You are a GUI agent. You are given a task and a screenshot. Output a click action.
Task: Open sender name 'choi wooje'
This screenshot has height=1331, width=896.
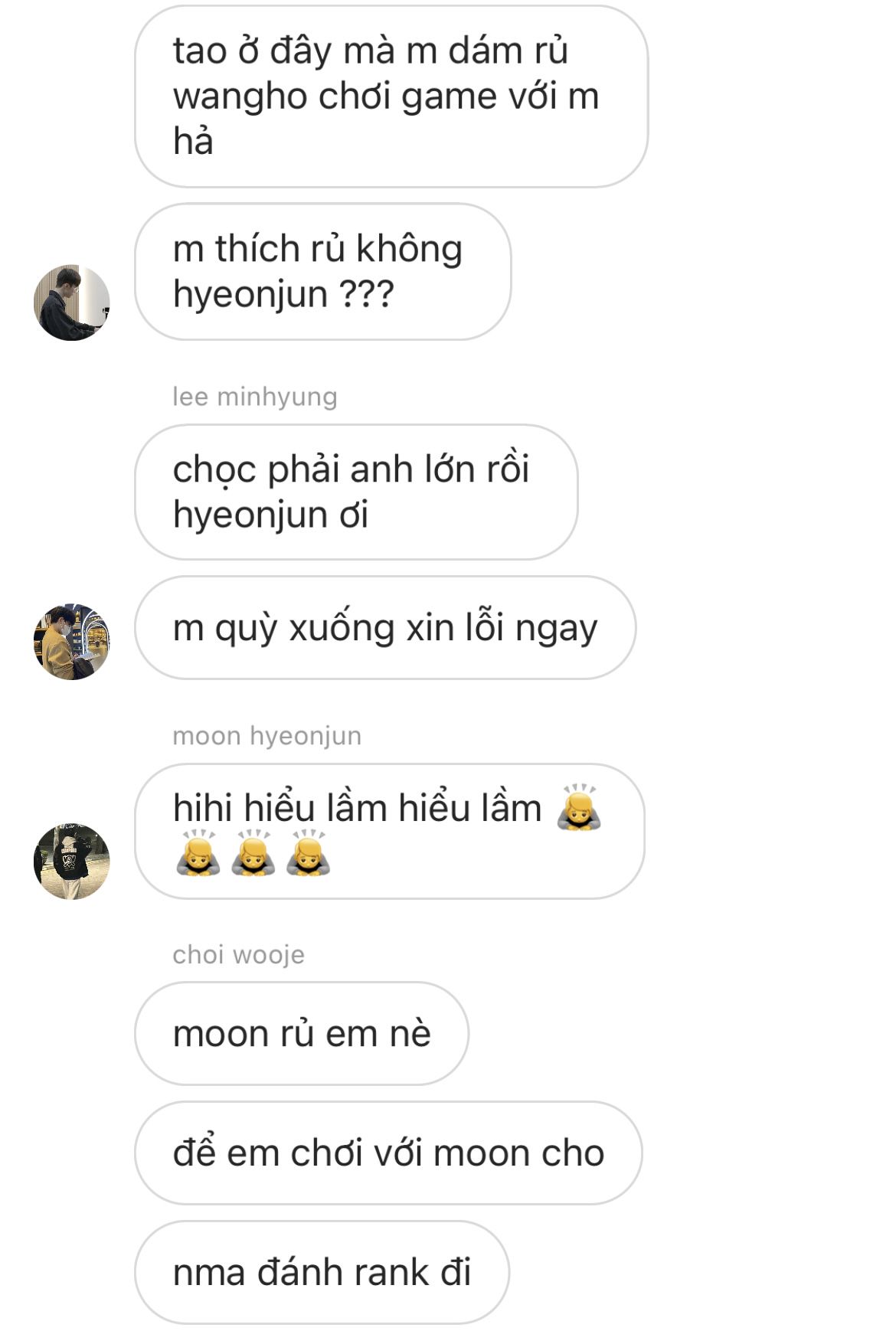pos(238,955)
